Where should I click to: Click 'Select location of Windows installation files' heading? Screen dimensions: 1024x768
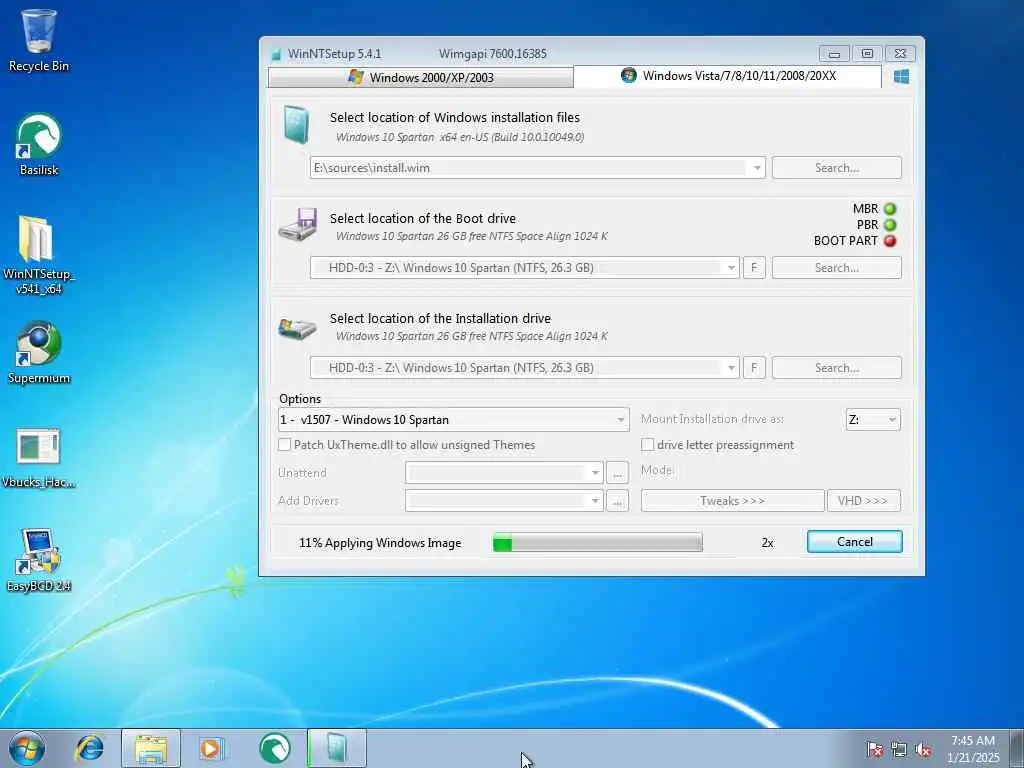[x=455, y=118]
